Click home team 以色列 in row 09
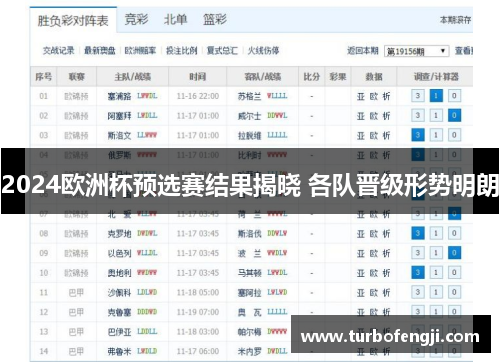 tap(119, 253)
